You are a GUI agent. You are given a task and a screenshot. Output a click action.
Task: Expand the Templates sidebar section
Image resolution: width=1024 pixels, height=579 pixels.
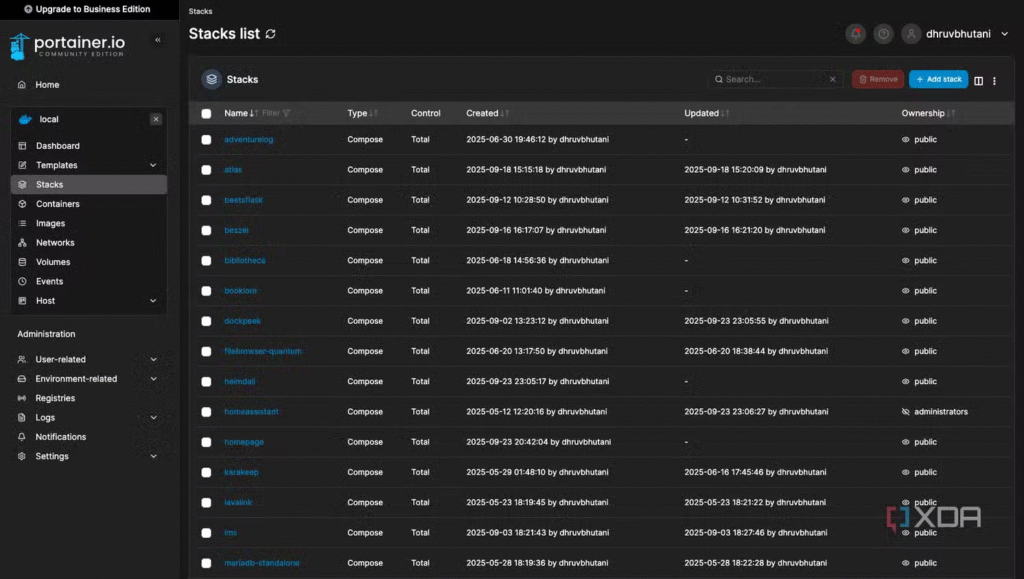tap(153, 165)
